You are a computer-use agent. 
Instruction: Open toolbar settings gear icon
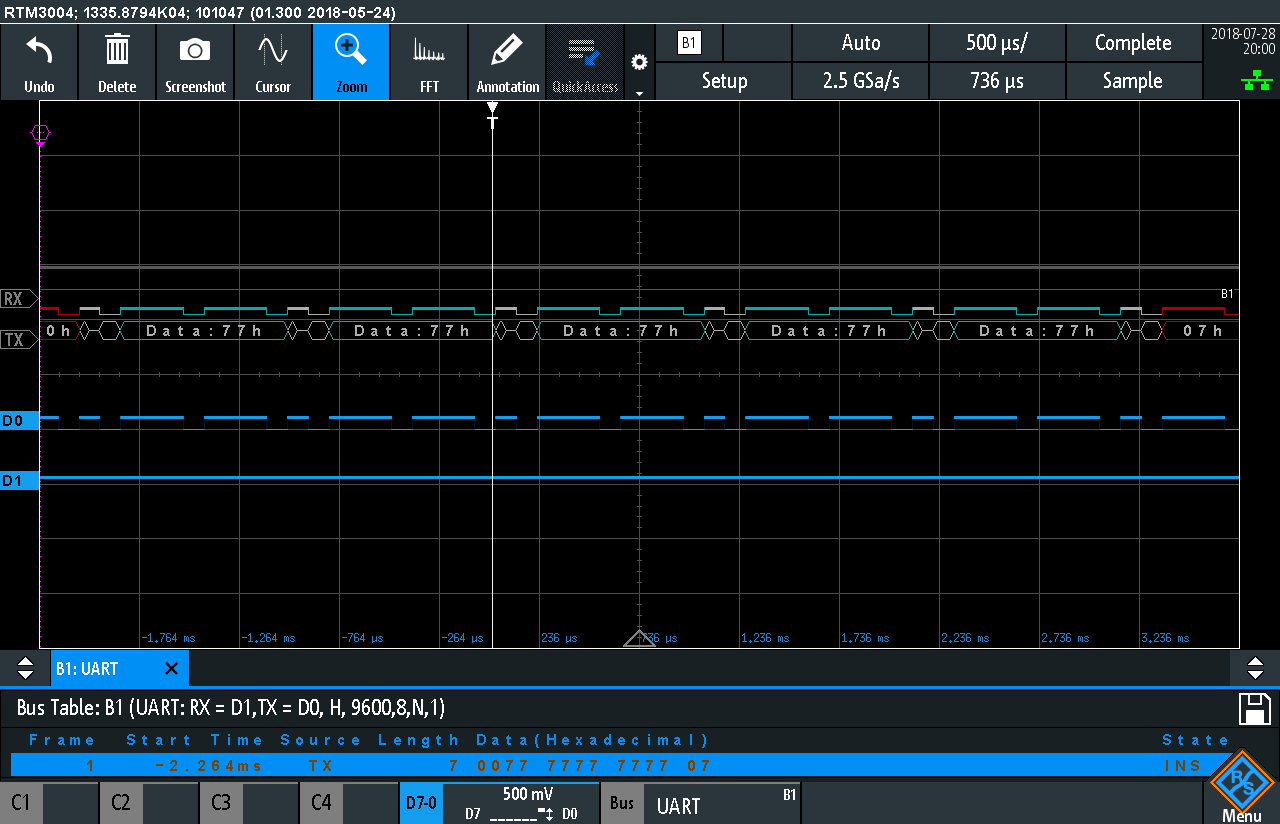click(639, 63)
